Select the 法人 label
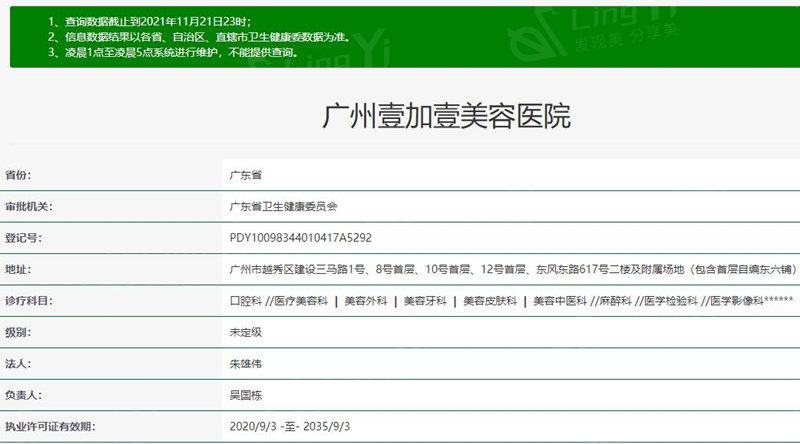800x444 pixels. click(x=18, y=364)
